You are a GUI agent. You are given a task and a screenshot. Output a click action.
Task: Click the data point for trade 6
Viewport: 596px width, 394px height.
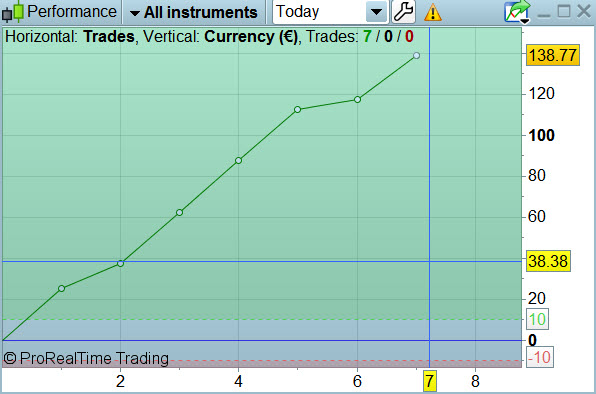[x=357, y=100]
